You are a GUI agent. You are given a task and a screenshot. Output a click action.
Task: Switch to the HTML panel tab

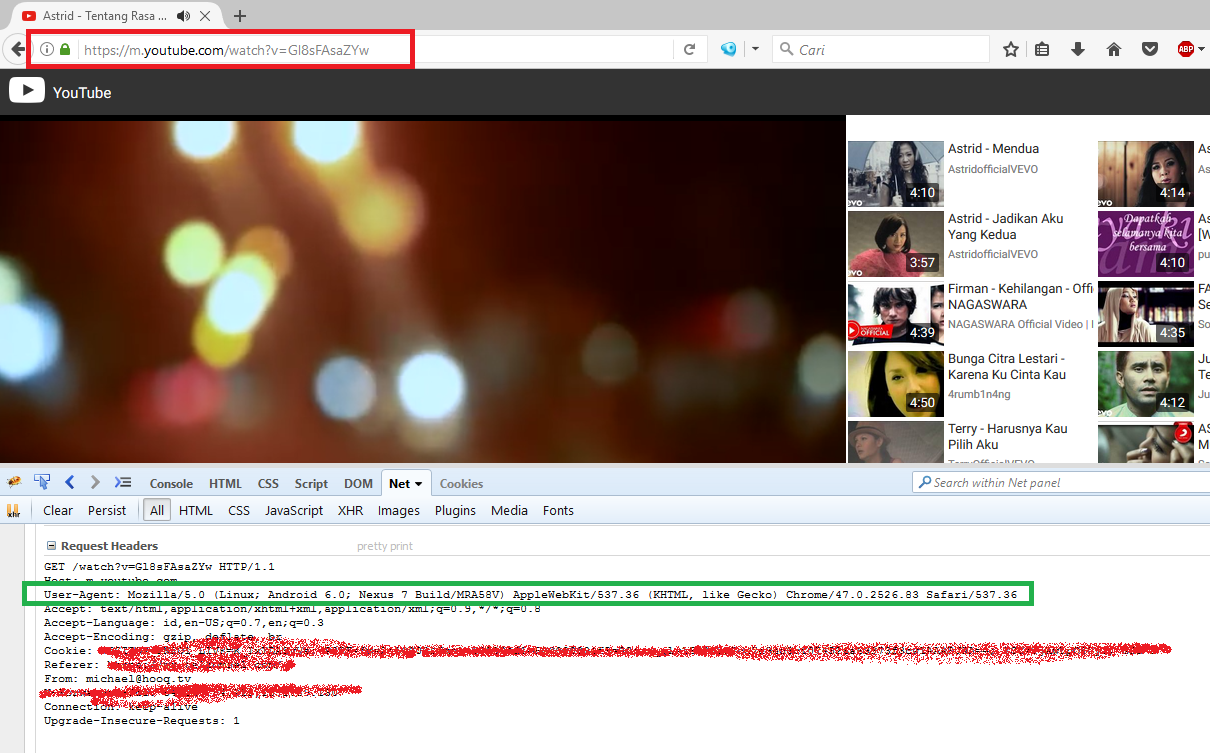pos(225,483)
